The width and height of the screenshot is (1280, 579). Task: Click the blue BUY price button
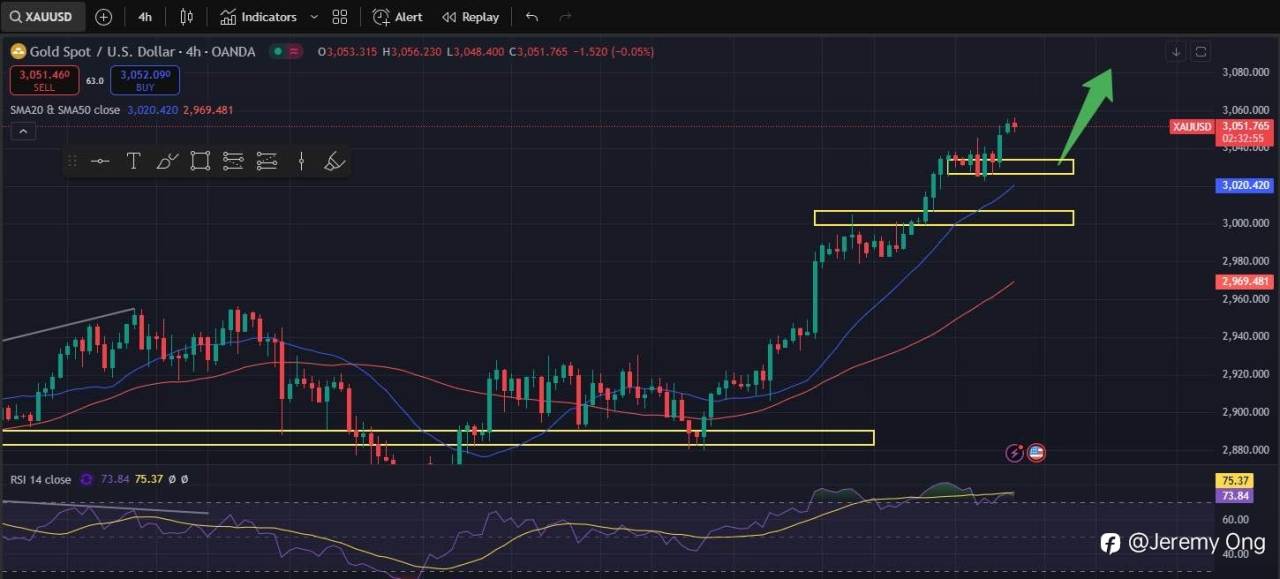[x=144, y=80]
